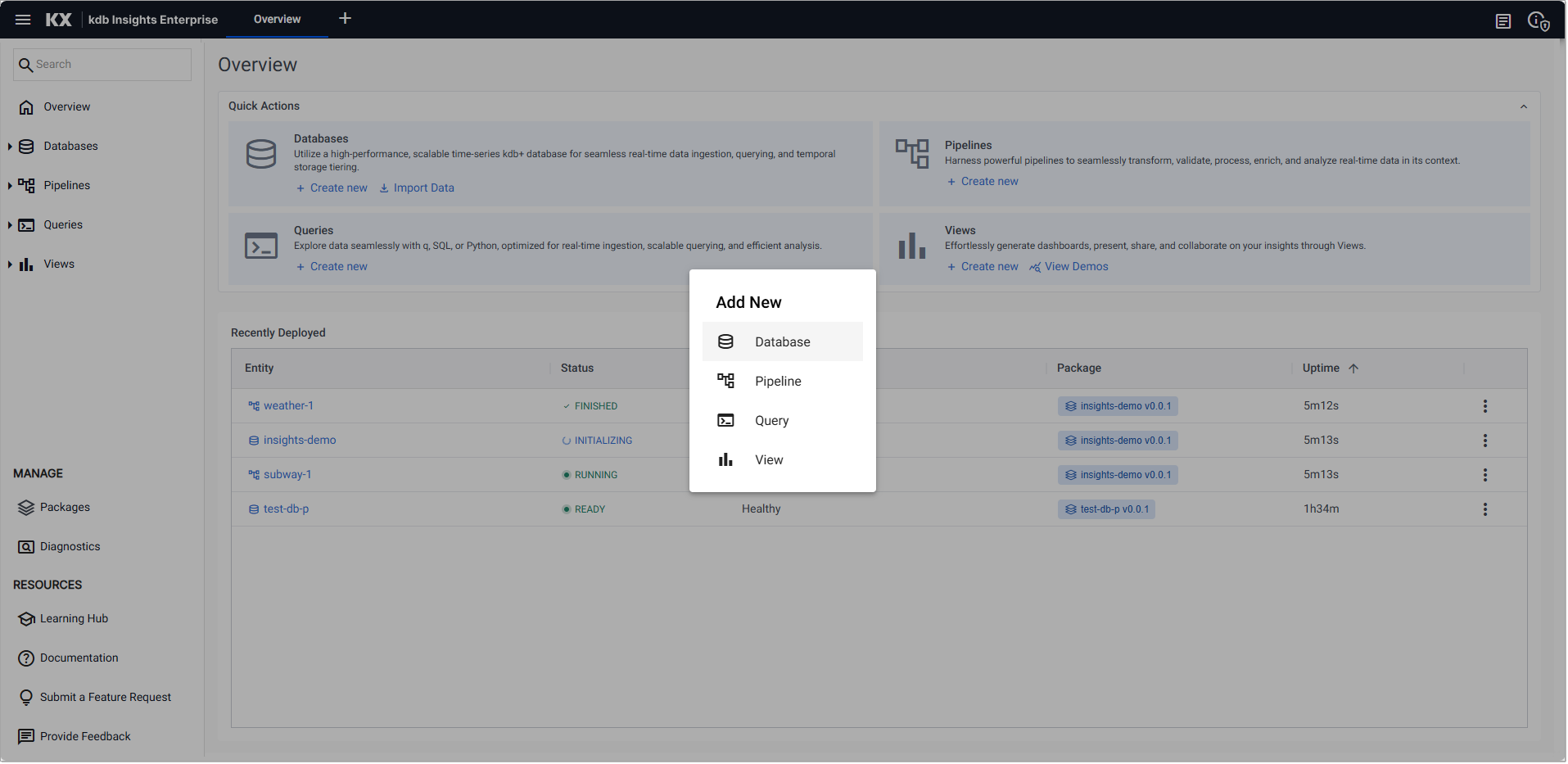Screen dimensions: 1568x764
Task: Expand the Databases tree in sidebar
Action: pos(10,147)
